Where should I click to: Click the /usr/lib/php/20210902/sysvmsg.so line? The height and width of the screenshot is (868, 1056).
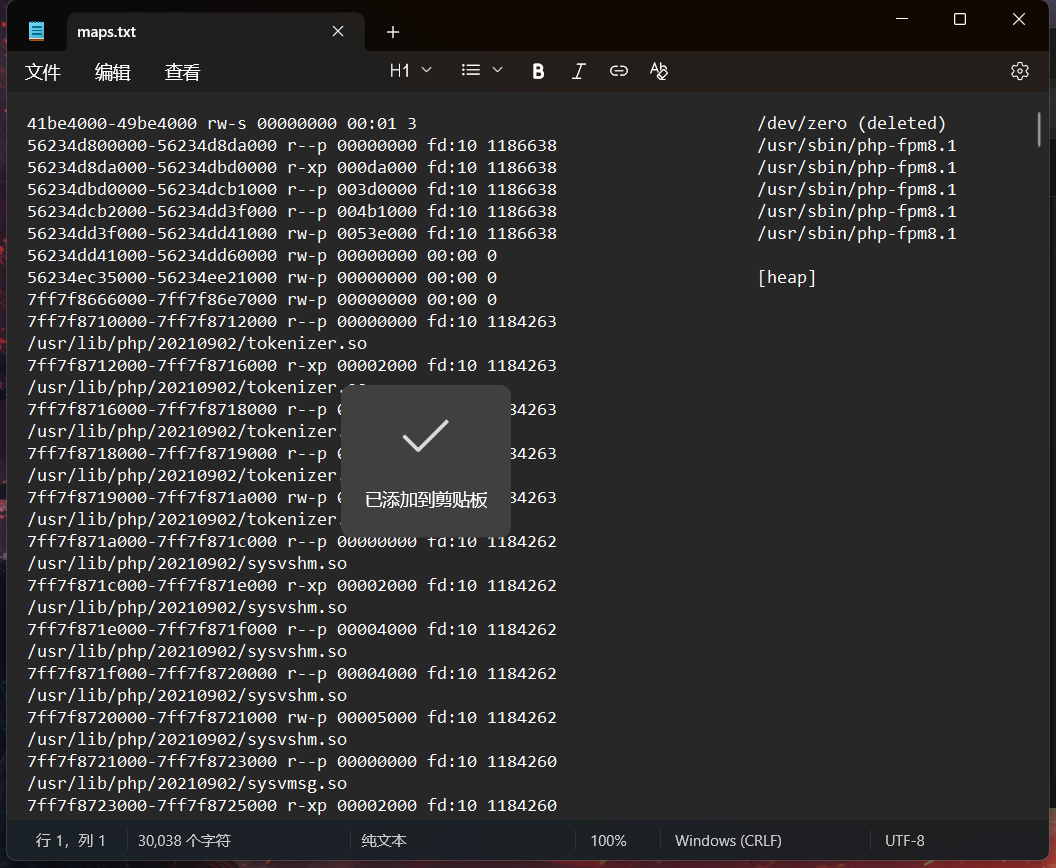click(x=187, y=783)
